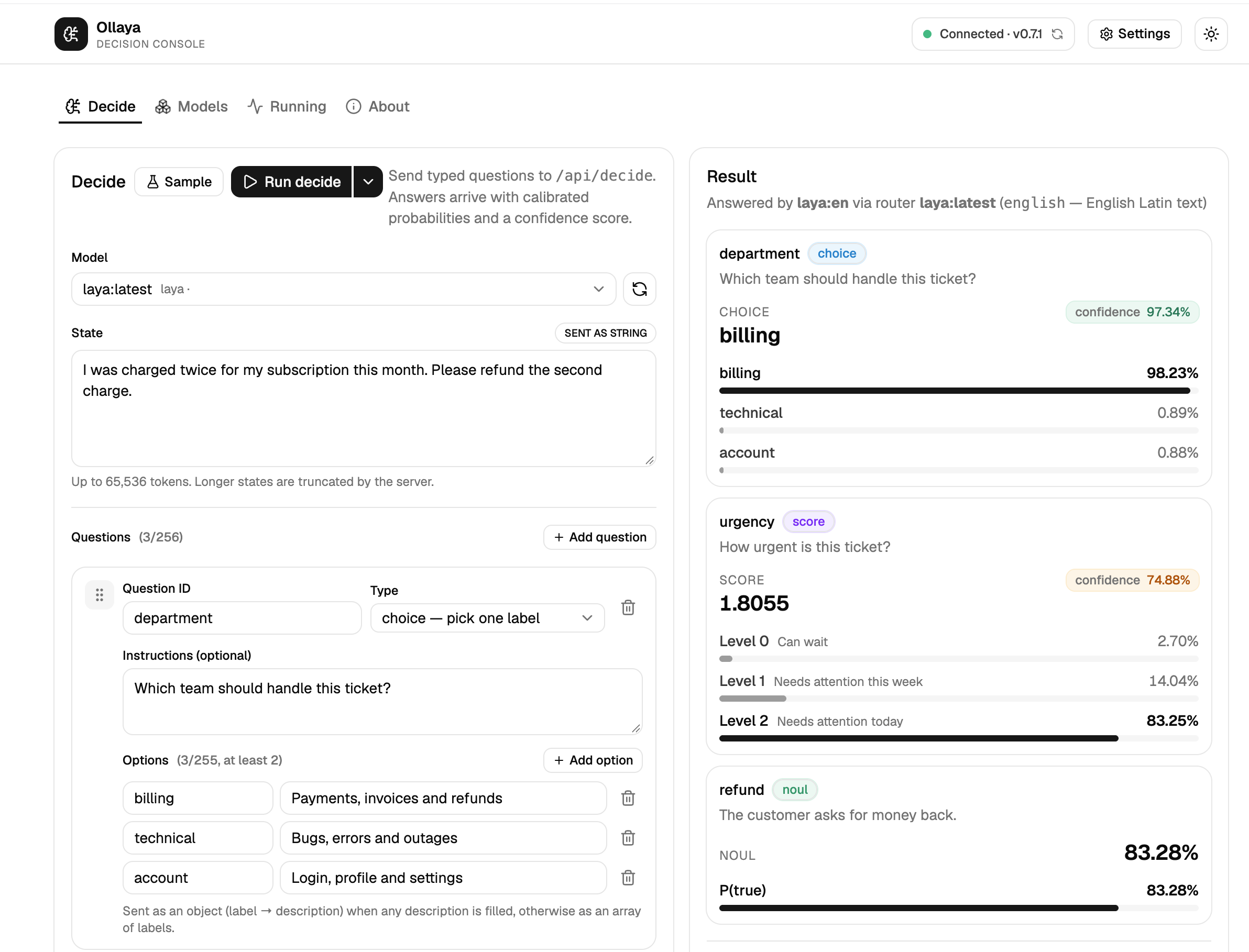Toggle the light/dark theme sun icon
This screenshot has width=1249, height=952.
click(x=1211, y=34)
